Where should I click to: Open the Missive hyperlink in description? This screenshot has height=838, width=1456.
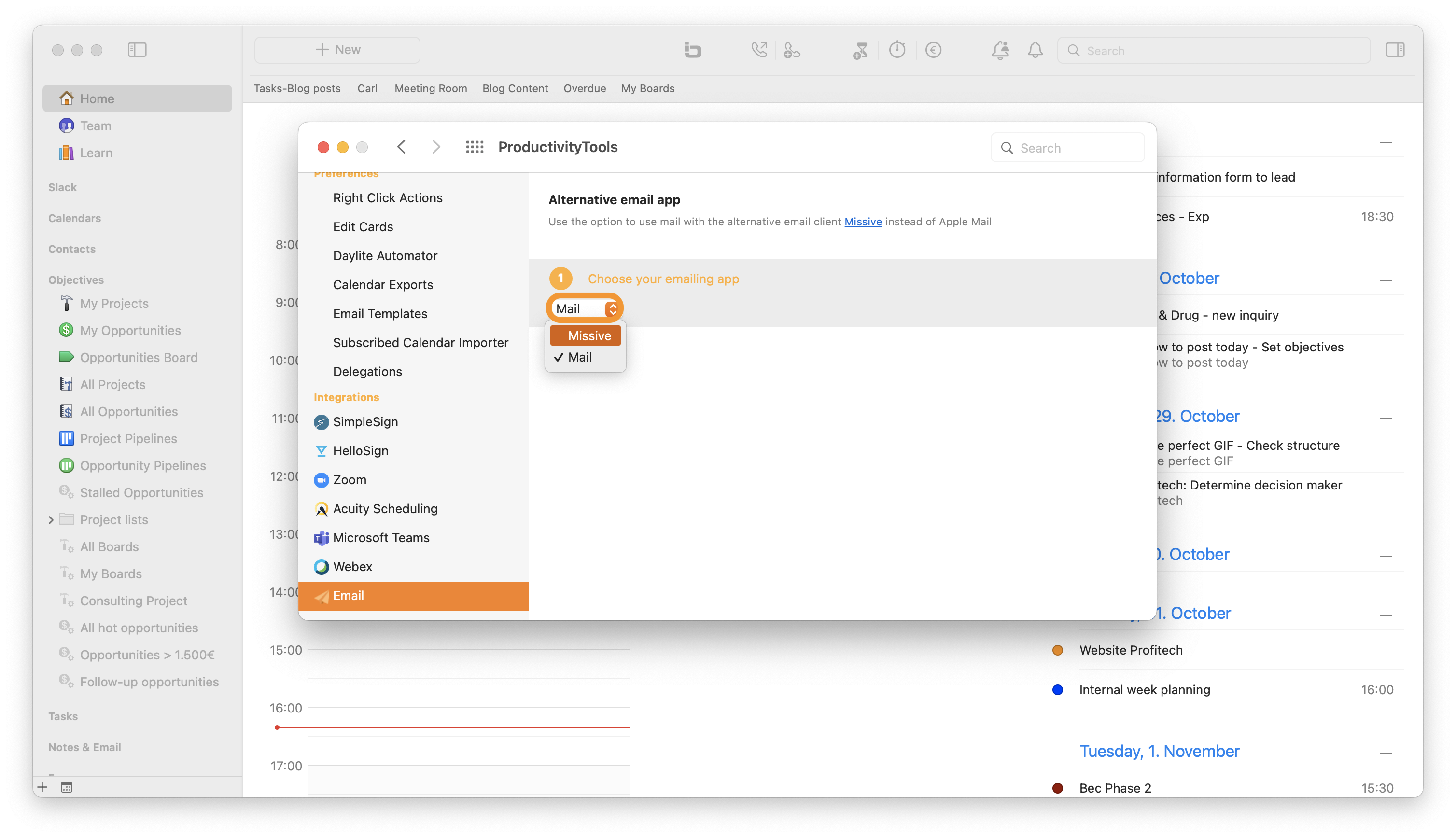[863, 222]
